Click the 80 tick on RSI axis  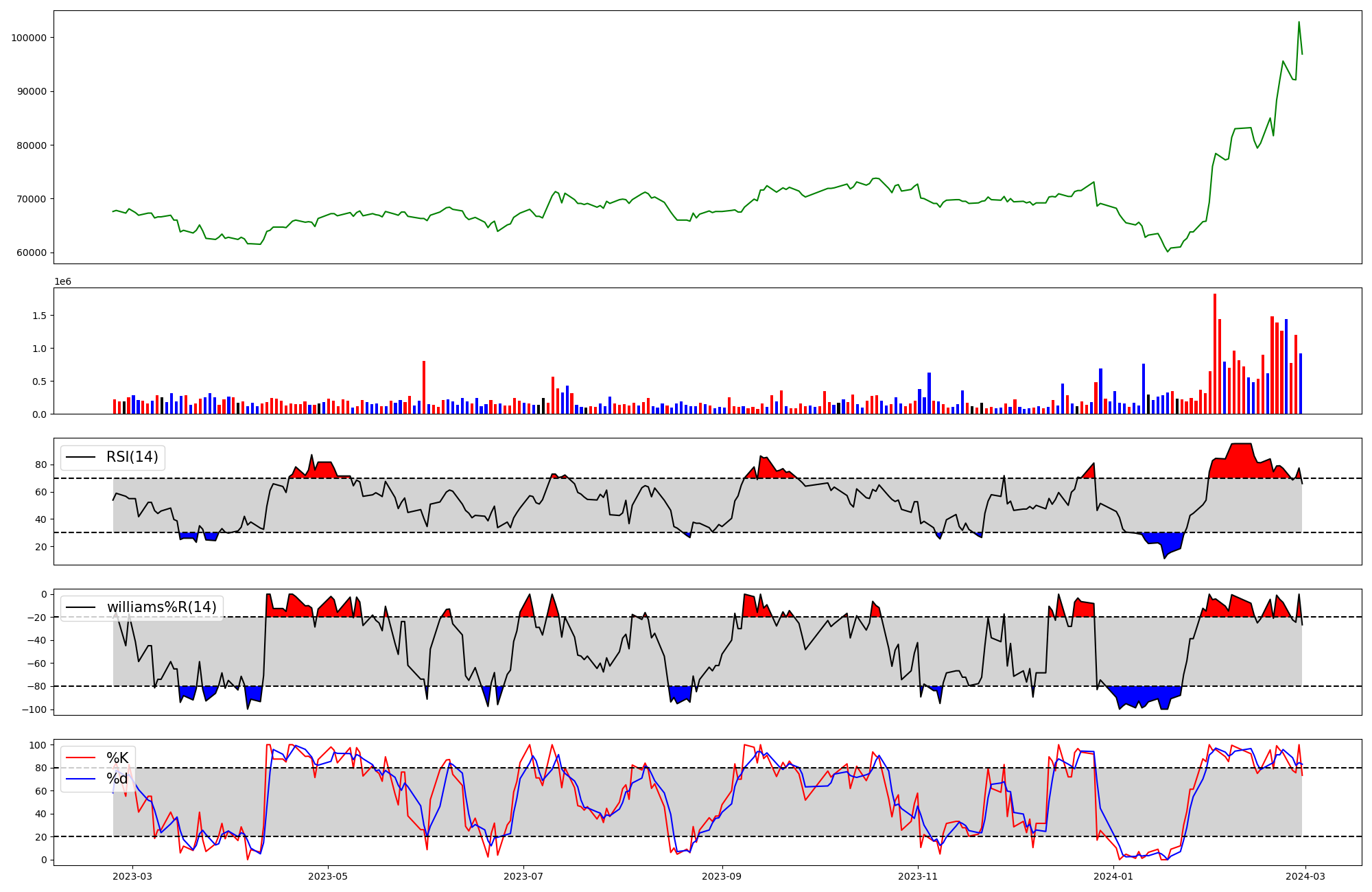41,465
